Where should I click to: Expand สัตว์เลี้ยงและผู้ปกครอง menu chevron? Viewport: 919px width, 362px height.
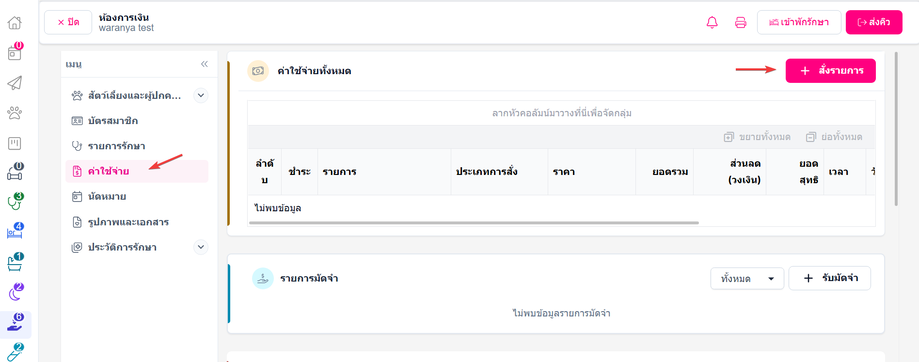(x=201, y=95)
